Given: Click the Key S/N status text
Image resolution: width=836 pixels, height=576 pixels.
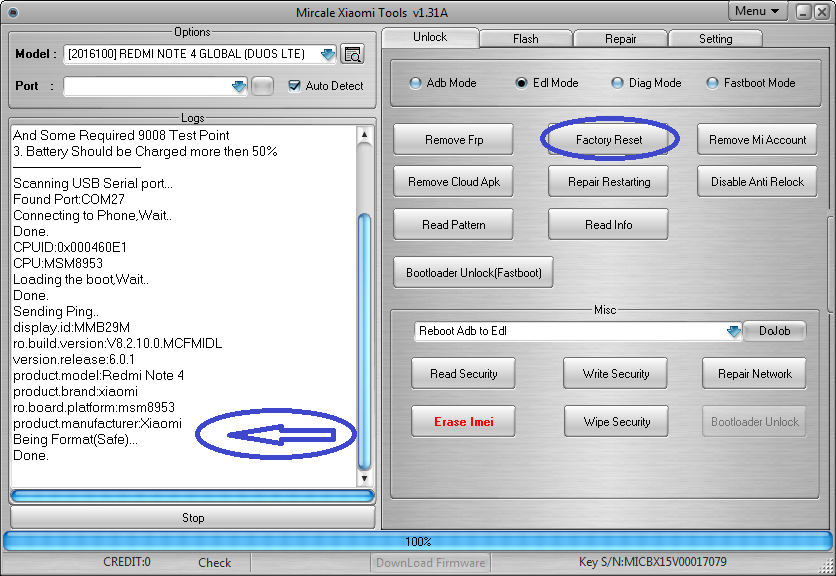Looking at the screenshot, I should 653,562.
